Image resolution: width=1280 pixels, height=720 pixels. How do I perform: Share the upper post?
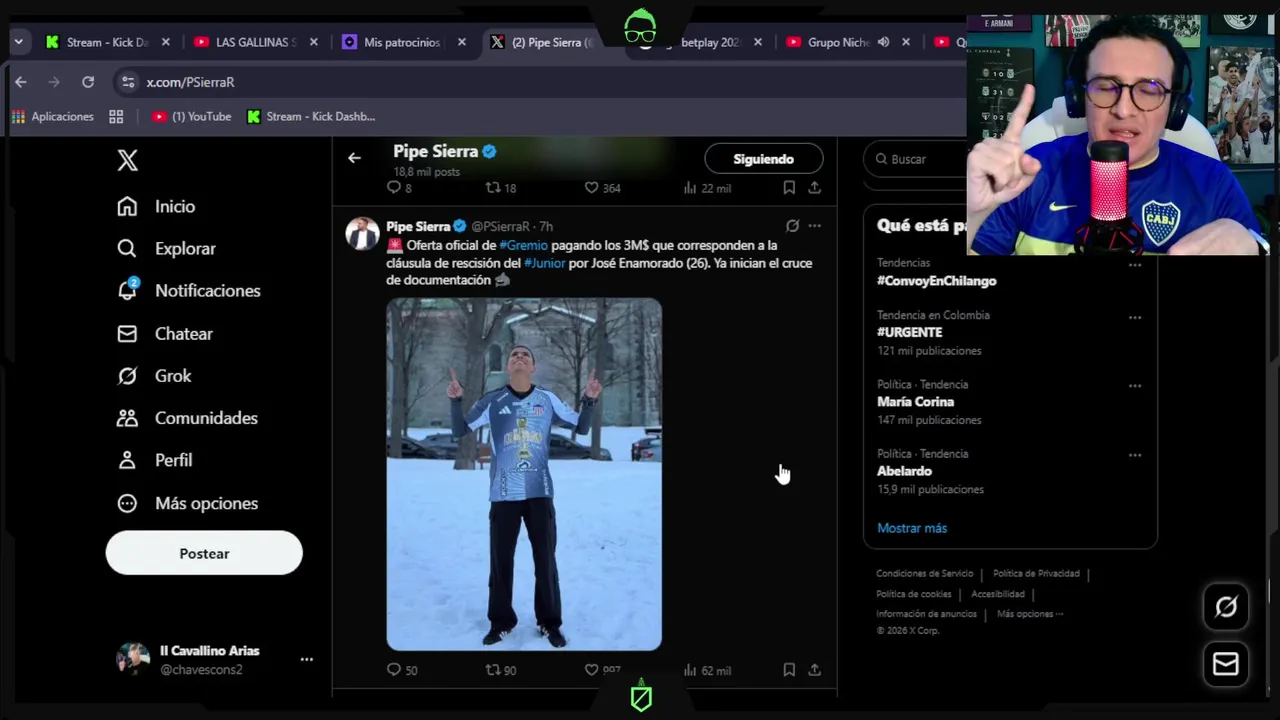pos(815,187)
